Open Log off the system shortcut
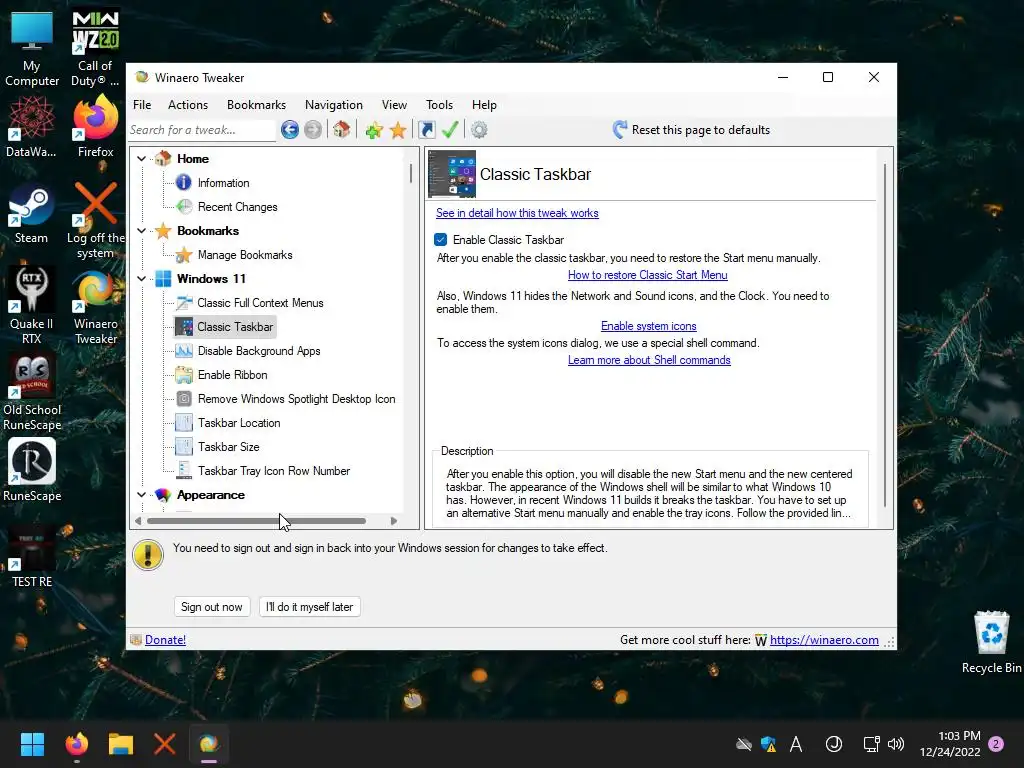This screenshot has width=1024, height=768. click(95, 221)
